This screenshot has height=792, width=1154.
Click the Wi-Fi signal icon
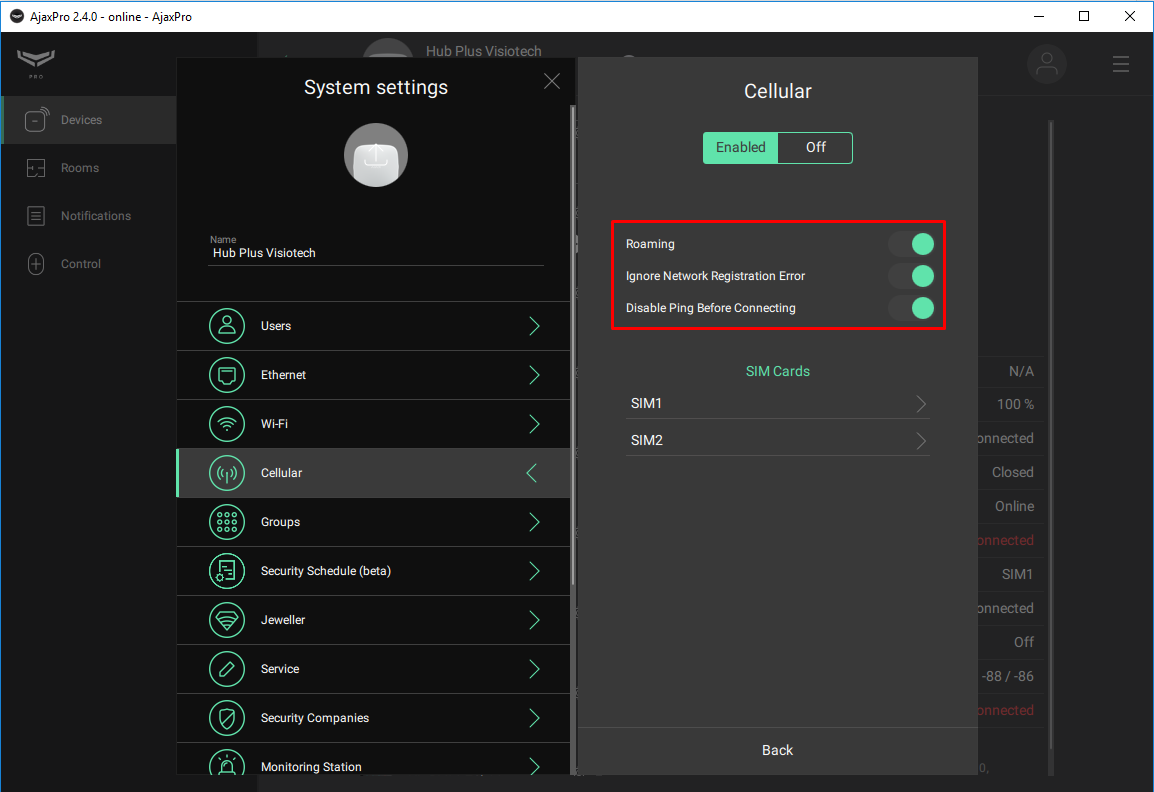tap(227, 424)
